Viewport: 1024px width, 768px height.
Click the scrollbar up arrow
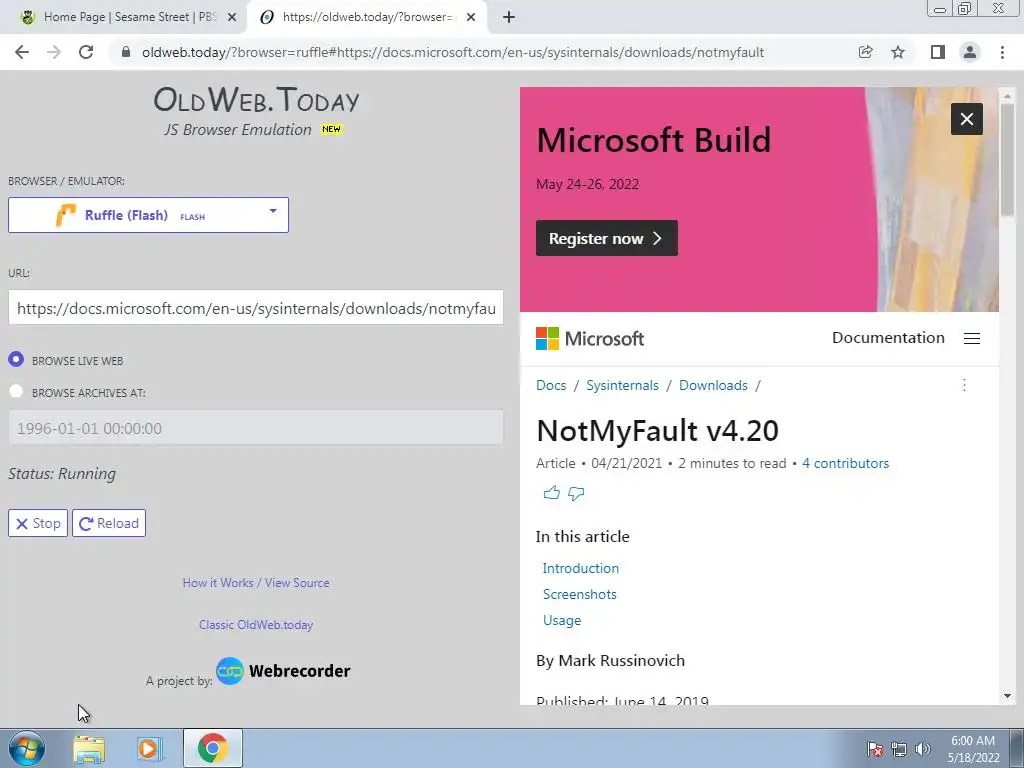[x=1007, y=96]
